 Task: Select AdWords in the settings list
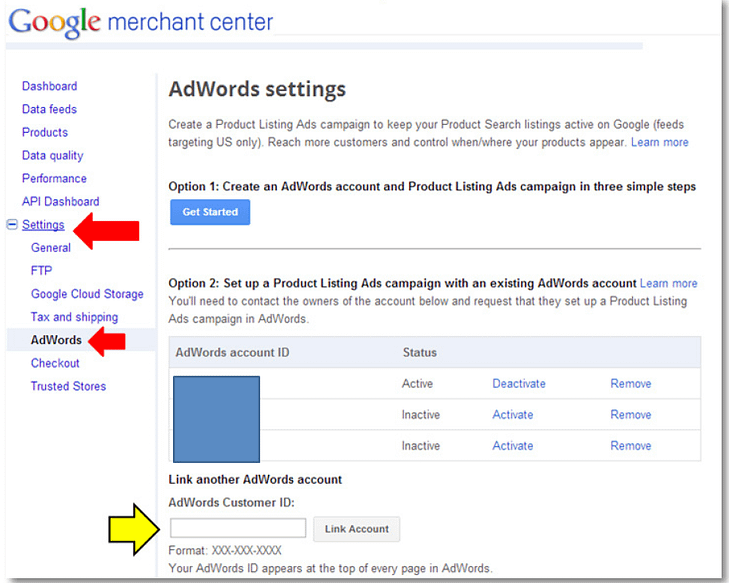56,340
